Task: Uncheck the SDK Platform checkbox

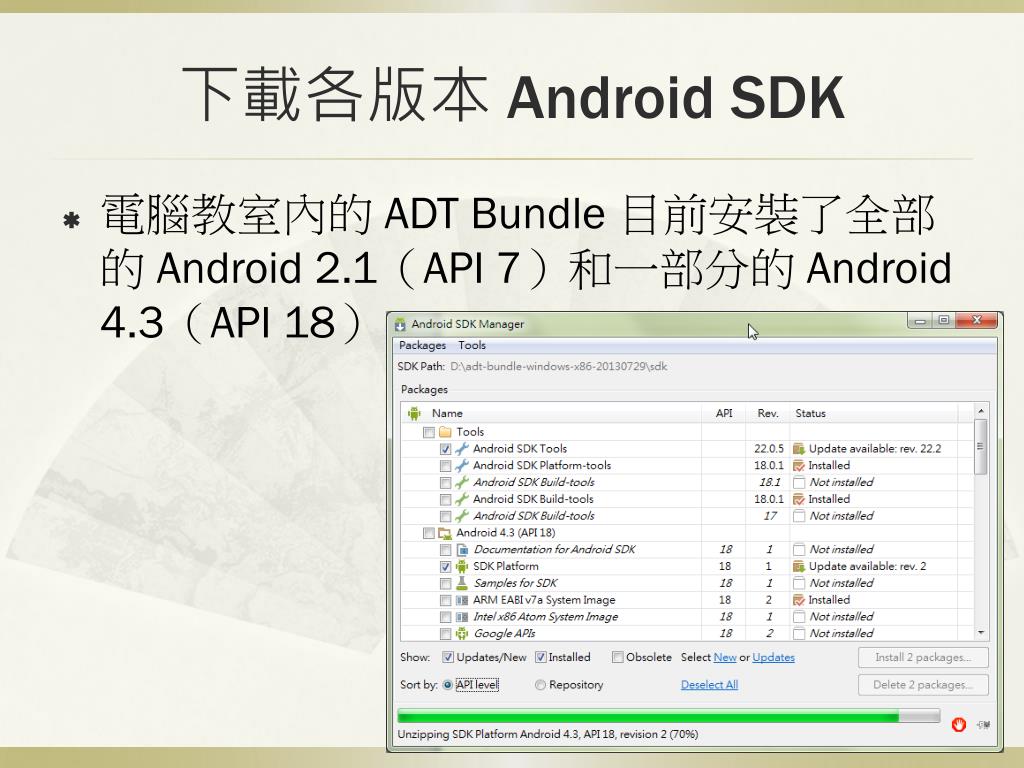Action: point(445,567)
